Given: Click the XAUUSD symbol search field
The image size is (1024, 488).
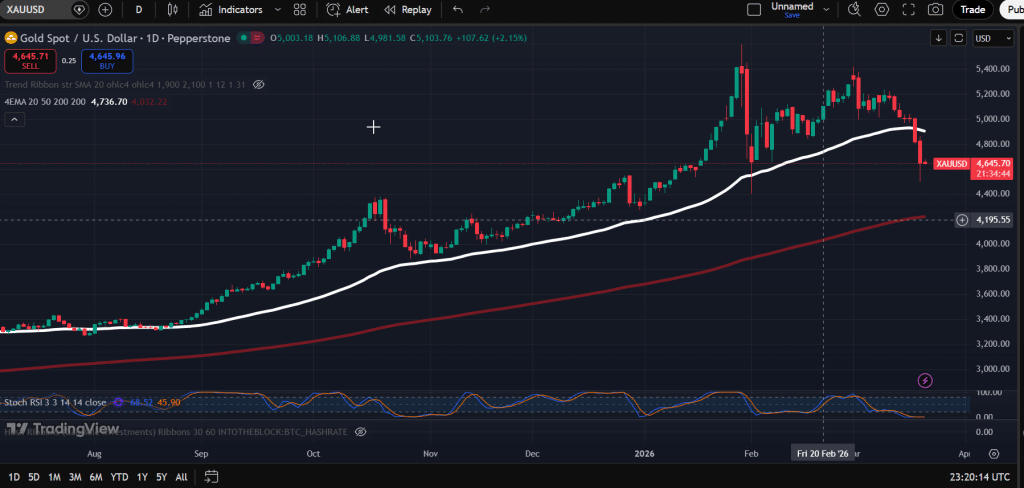Looking at the screenshot, I should (33, 10).
